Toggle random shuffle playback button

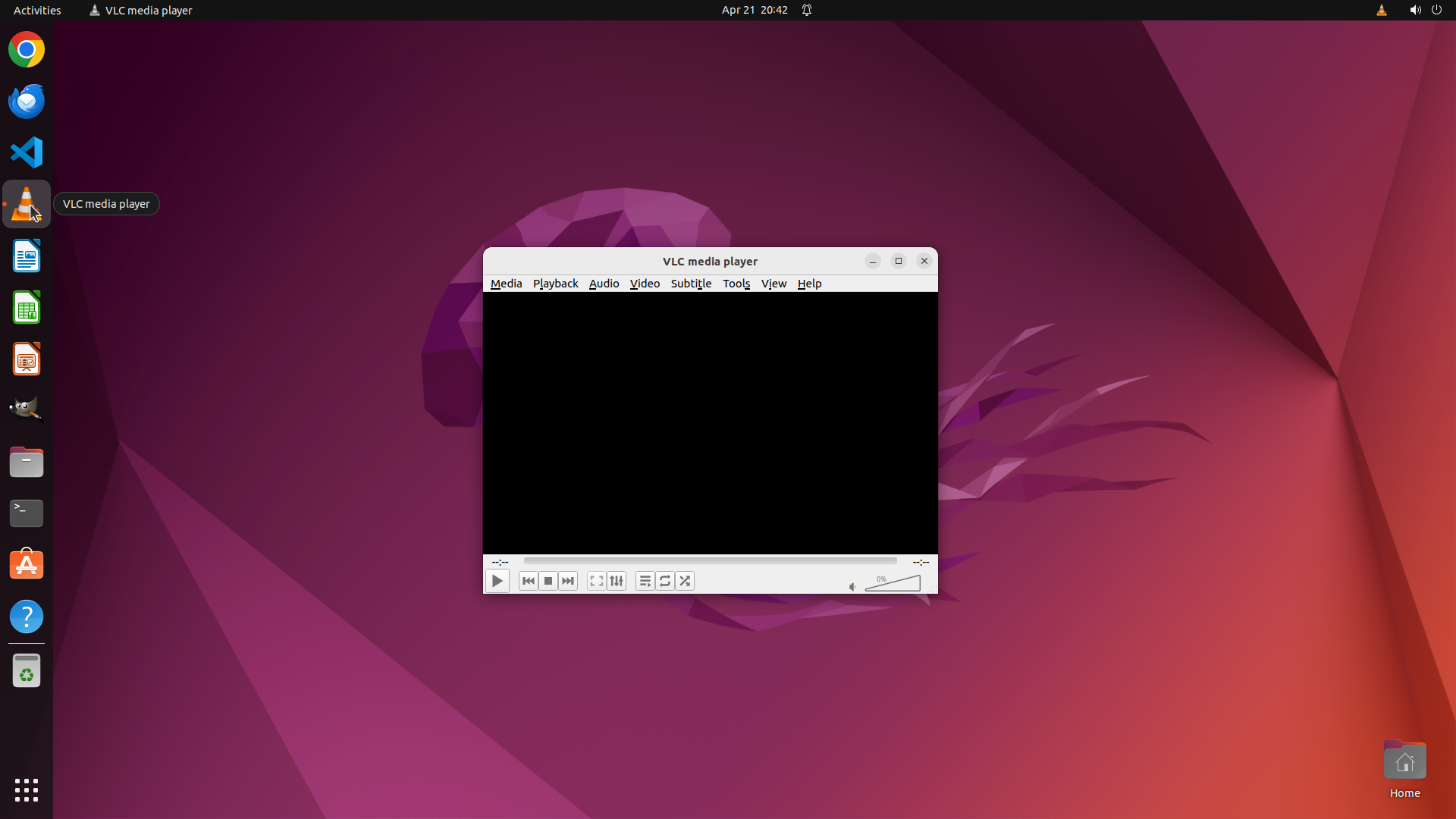[x=685, y=581]
